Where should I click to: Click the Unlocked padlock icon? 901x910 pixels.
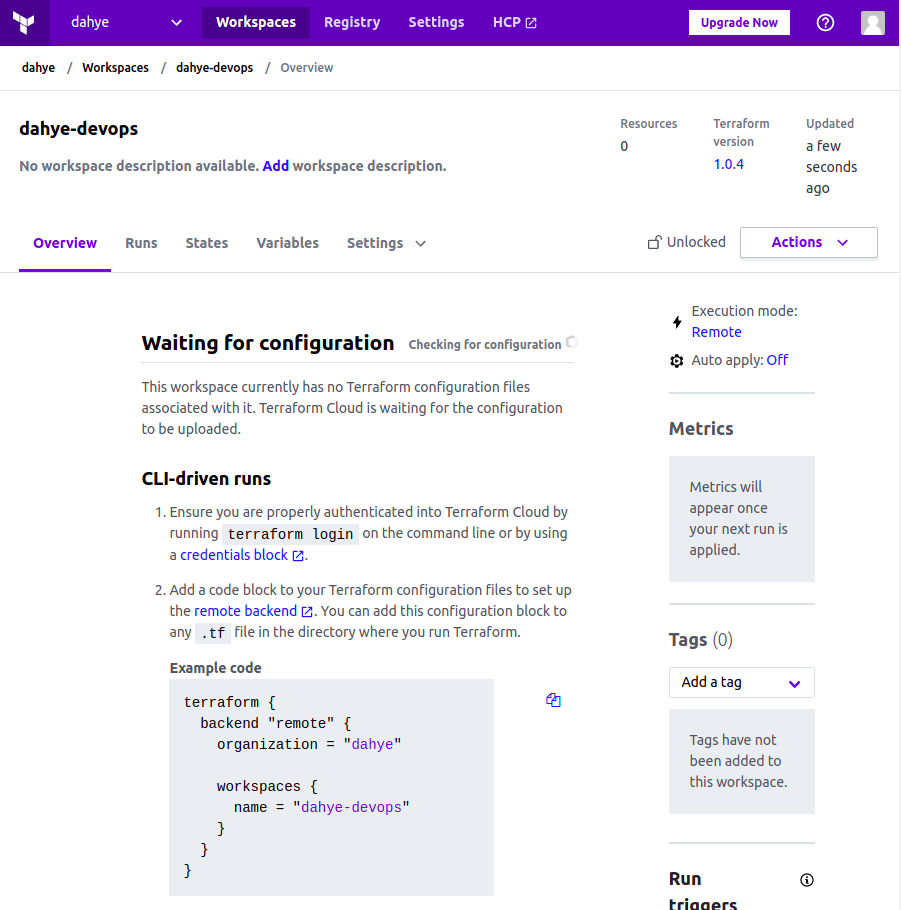click(x=654, y=242)
